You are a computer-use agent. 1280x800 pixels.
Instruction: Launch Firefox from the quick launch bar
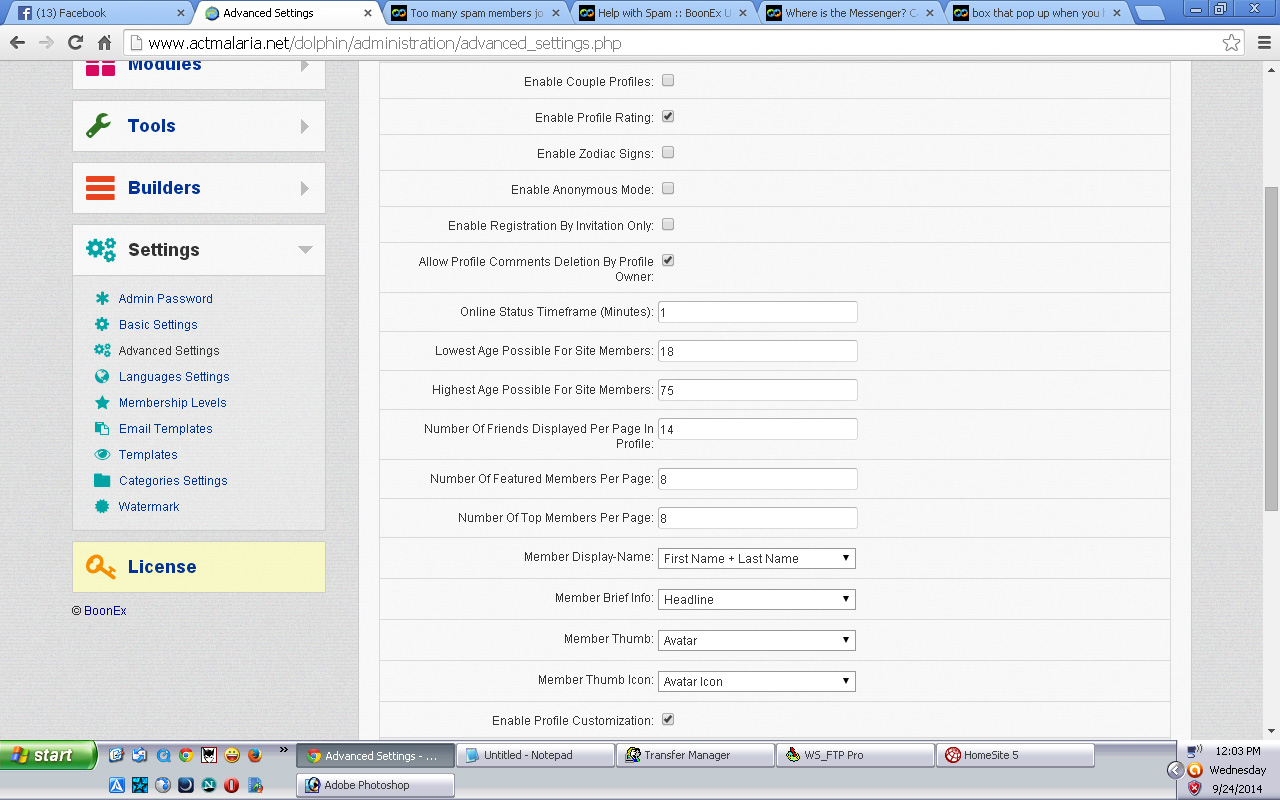coord(255,755)
